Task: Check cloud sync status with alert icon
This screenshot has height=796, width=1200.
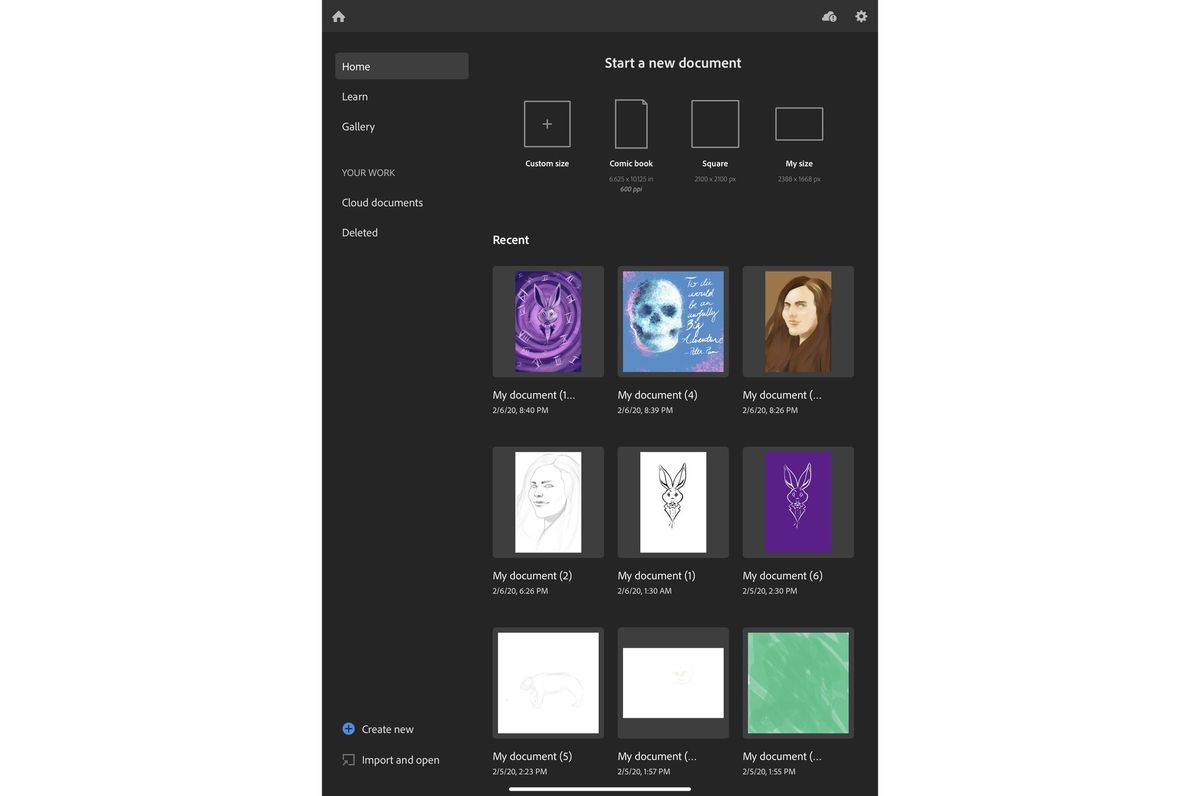Action: tap(827, 14)
